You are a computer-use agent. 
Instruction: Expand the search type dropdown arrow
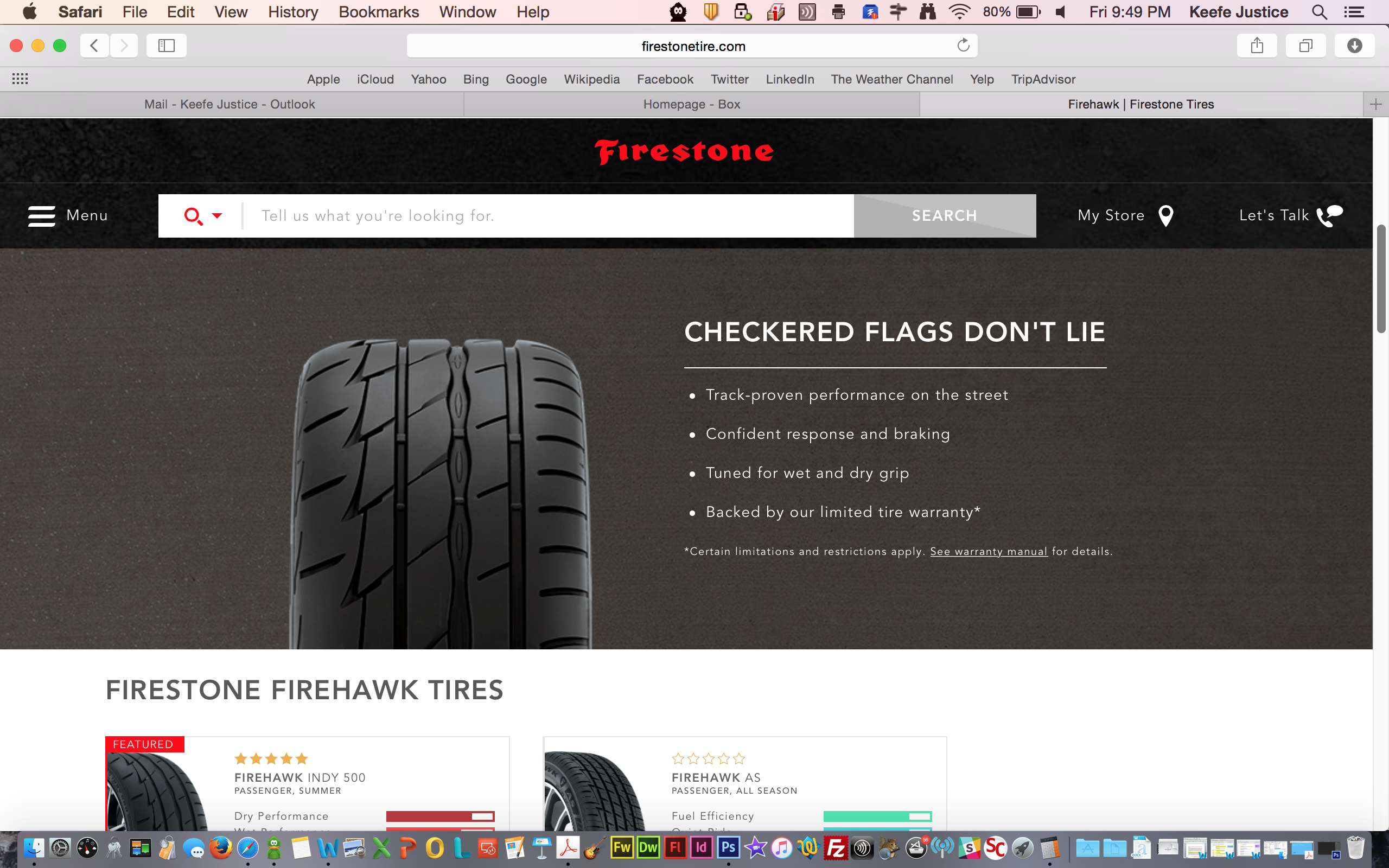[x=217, y=216]
